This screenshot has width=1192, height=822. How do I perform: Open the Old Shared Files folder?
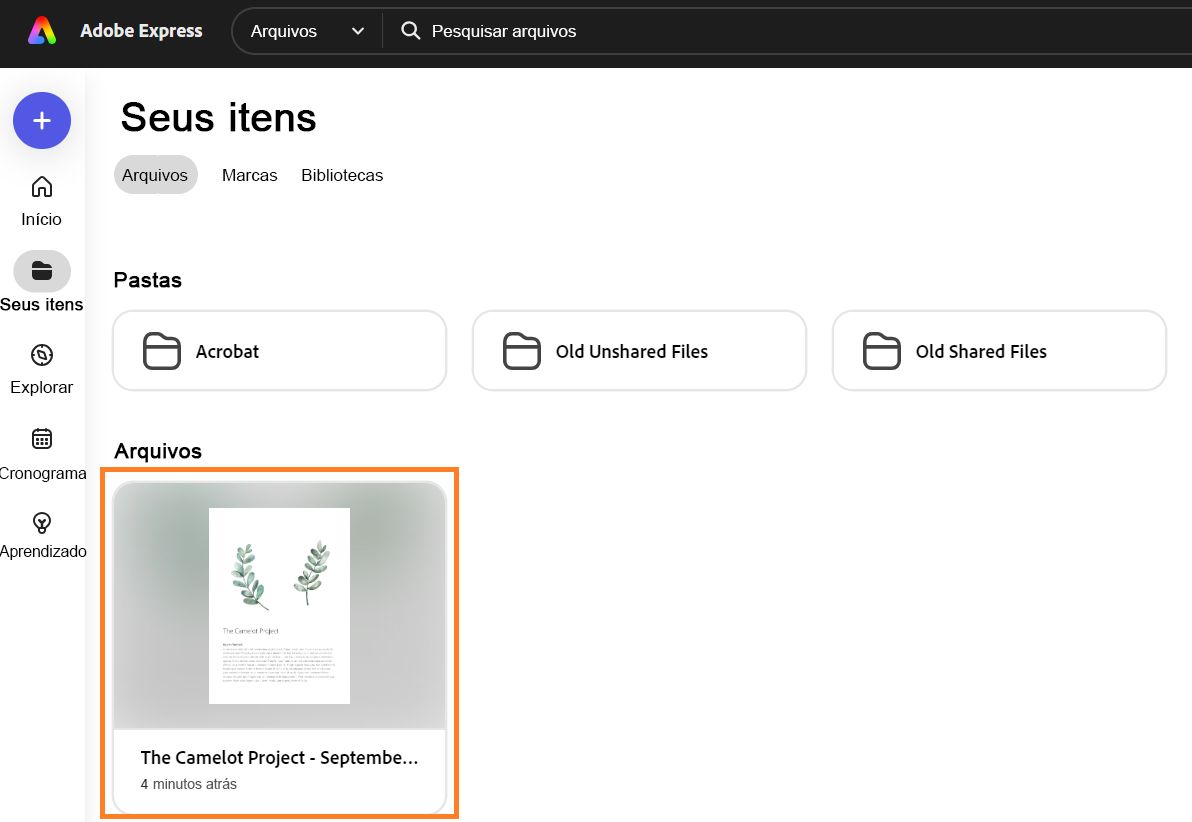tap(999, 351)
